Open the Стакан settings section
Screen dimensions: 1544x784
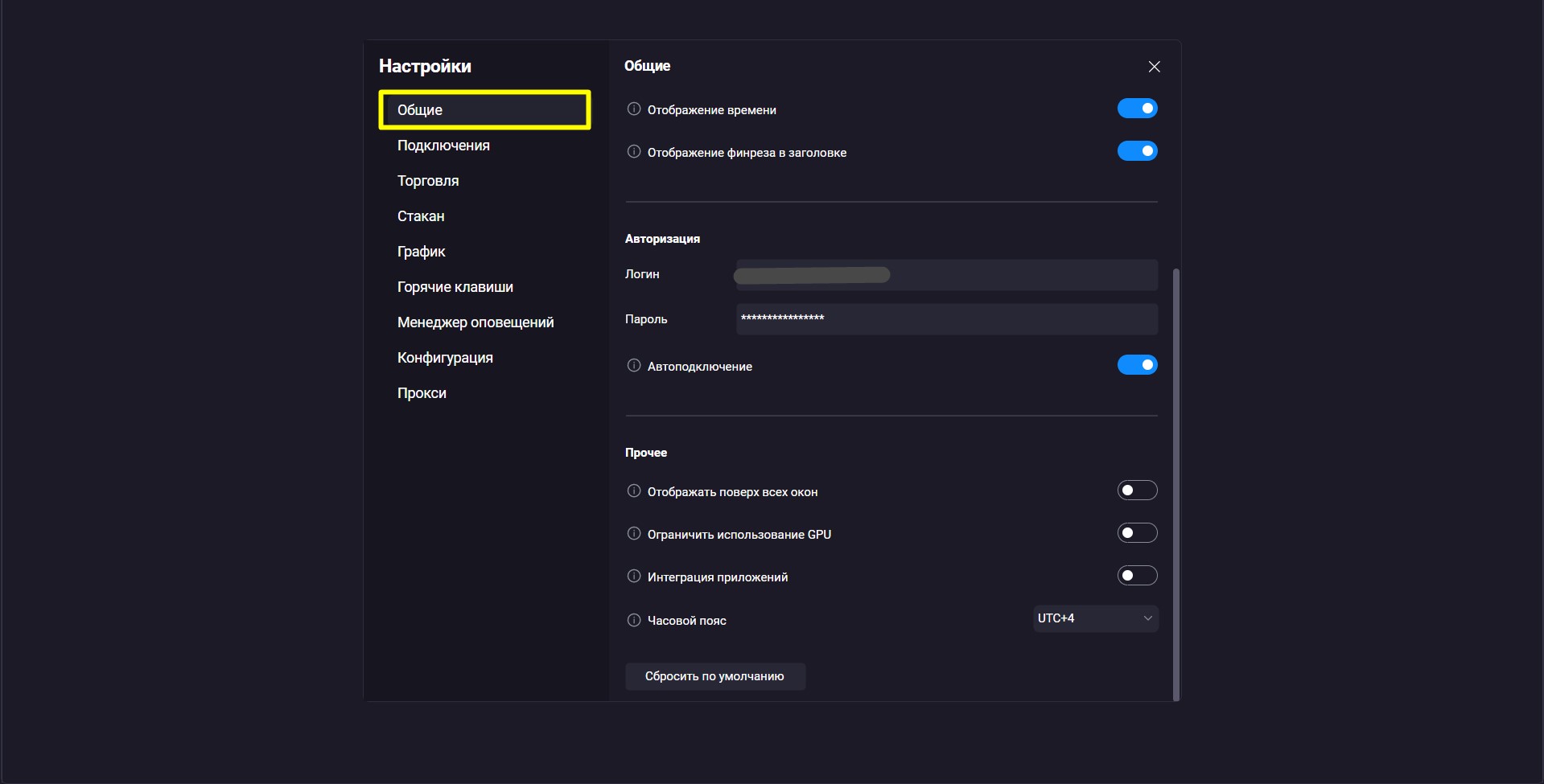pos(421,216)
